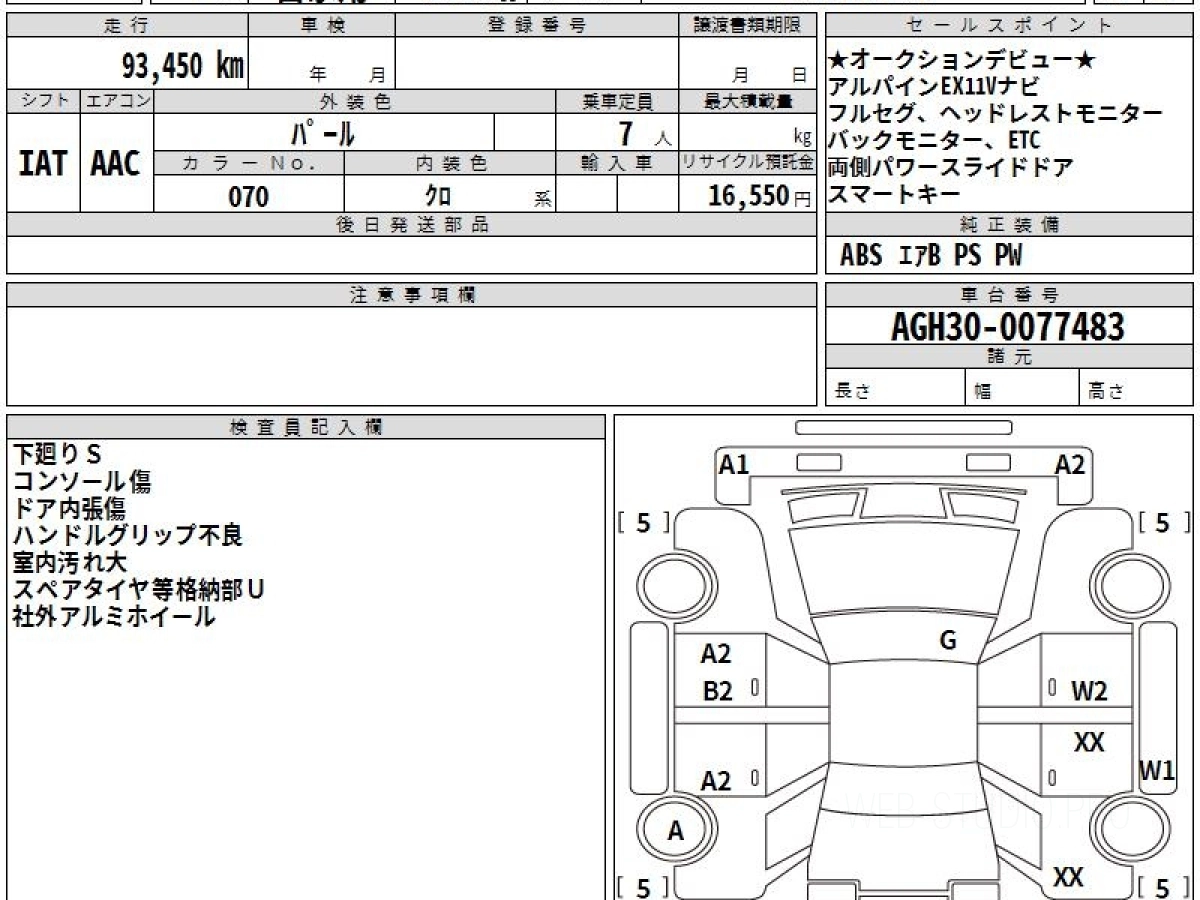Click the A1 damage mark on diagram
The height and width of the screenshot is (900, 1200).
(x=734, y=464)
